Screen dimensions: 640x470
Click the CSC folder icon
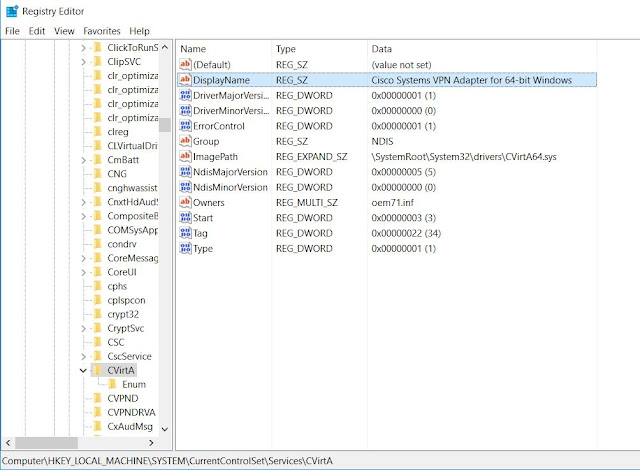[x=98, y=342]
